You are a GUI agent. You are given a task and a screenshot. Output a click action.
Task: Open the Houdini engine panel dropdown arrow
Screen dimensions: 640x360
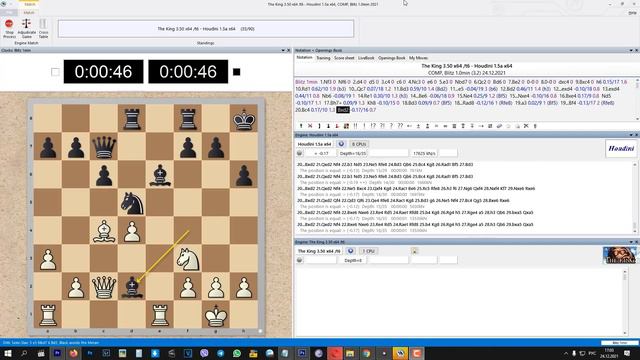pos(631,135)
